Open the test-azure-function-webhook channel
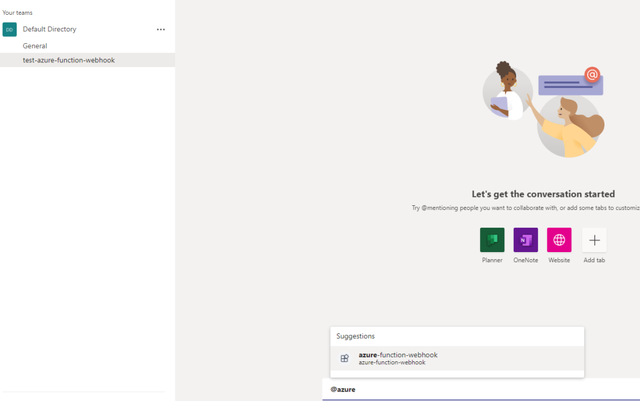The image size is (640, 401). pos(87,60)
